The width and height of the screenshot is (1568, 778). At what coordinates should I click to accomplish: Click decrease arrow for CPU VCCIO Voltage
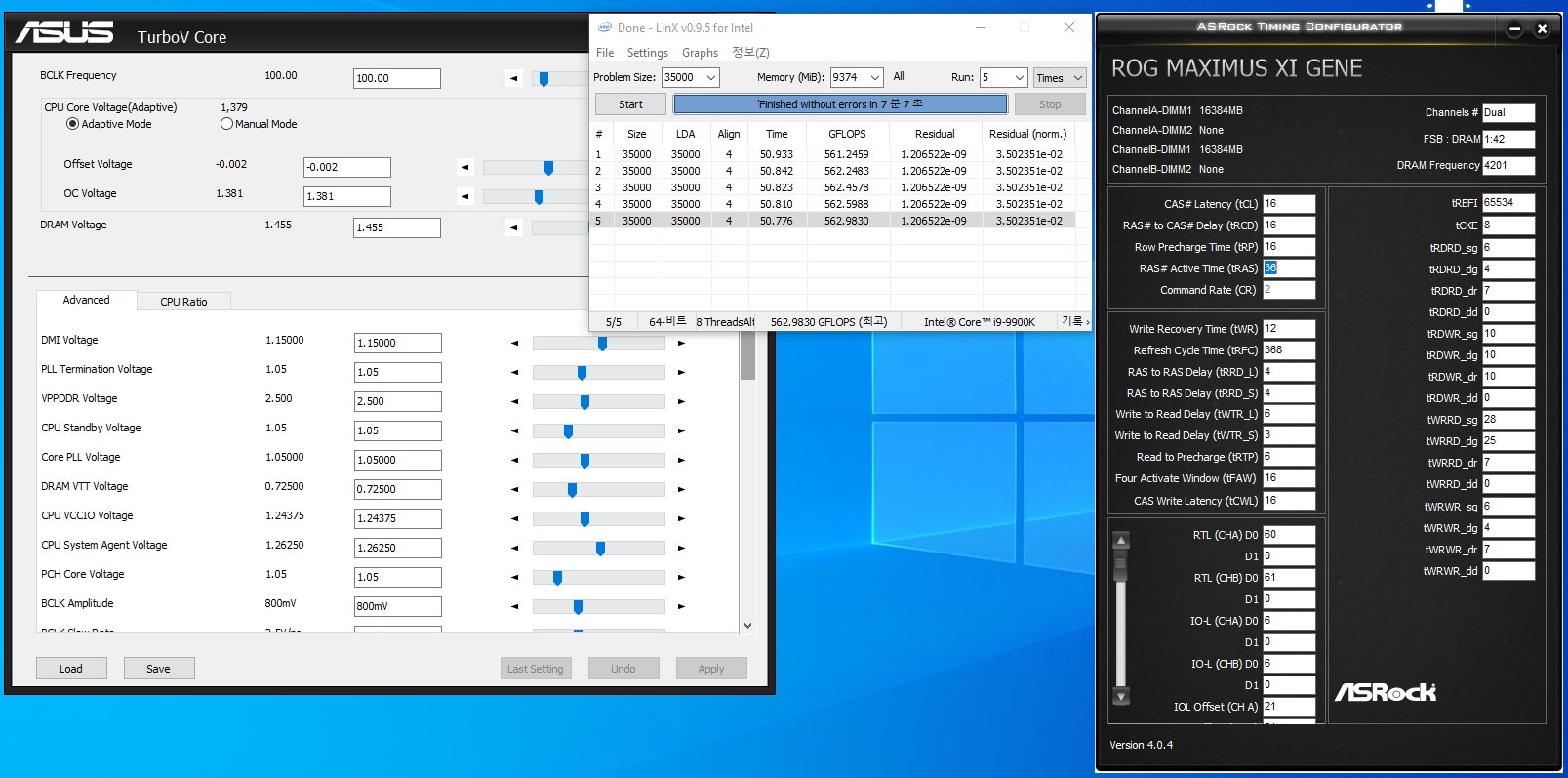pos(514,519)
